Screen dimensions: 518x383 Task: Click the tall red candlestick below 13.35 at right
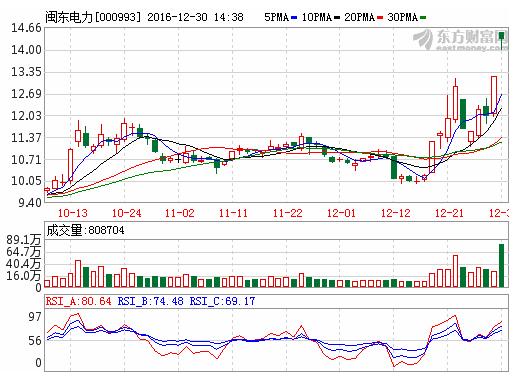pyautogui.click(x=494, y=96)
